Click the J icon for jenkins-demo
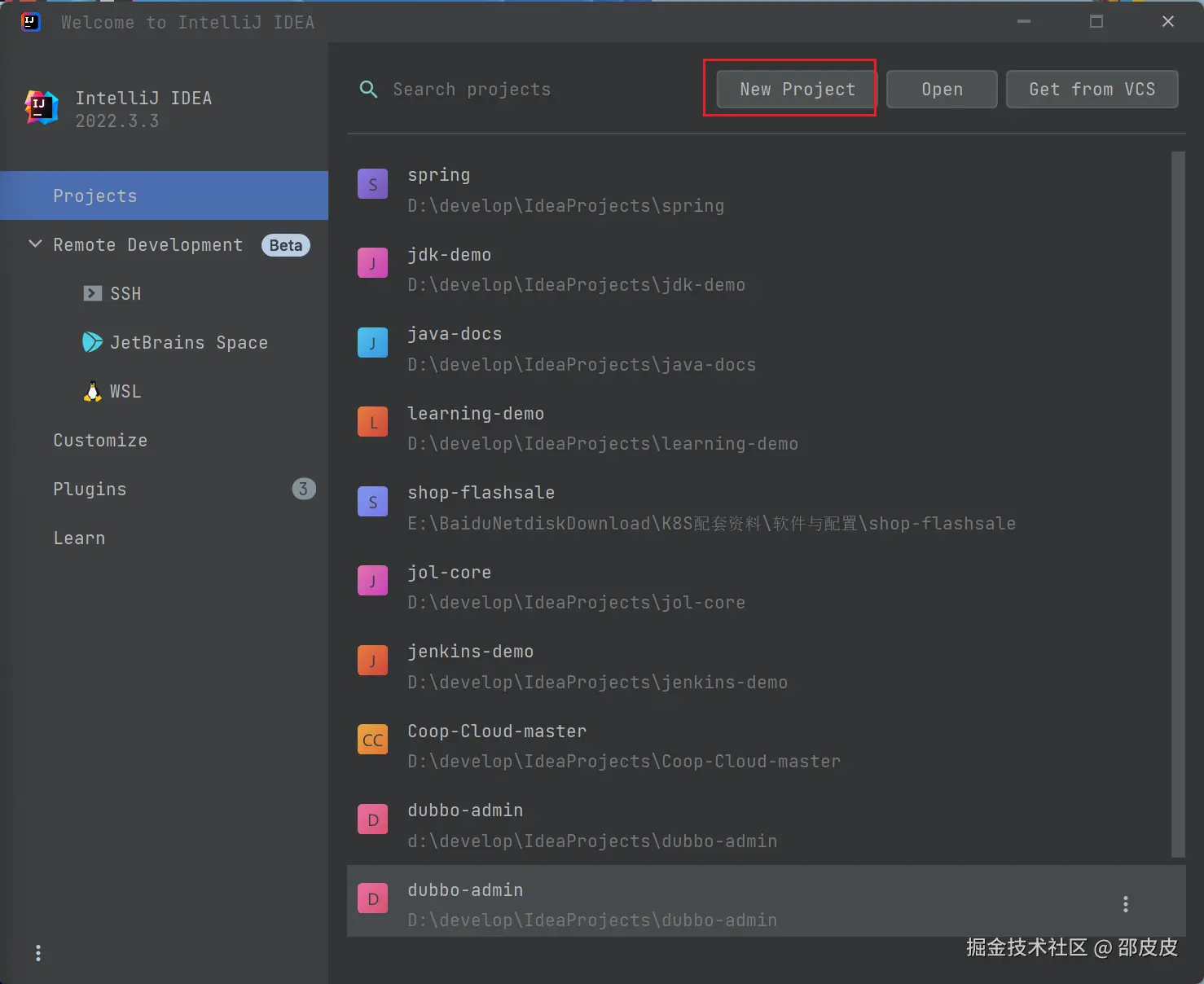The image size is (1204, 984). click(373, 661)
